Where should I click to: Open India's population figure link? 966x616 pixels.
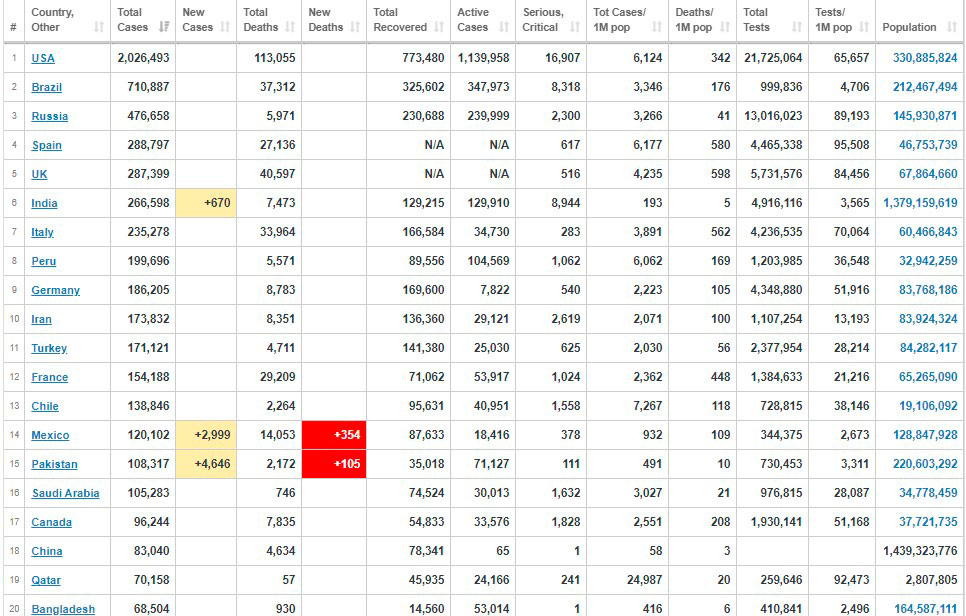[x=919, y=203]
